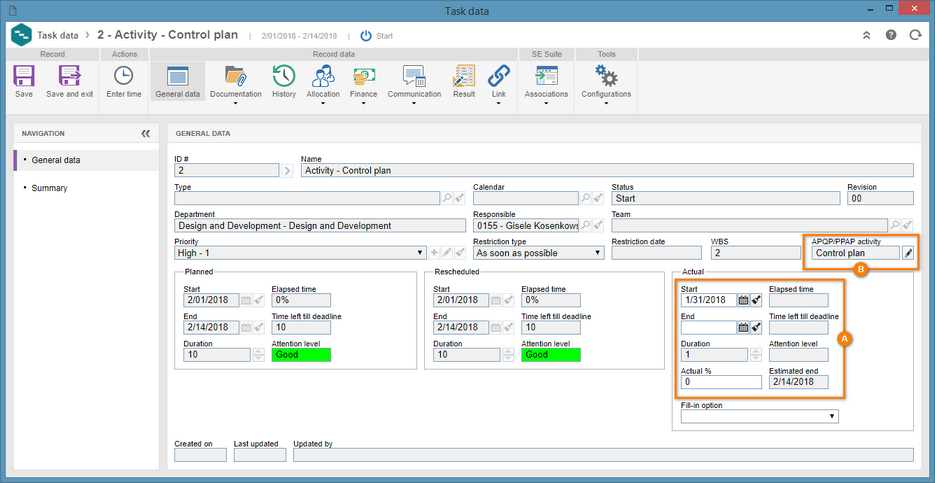Click the refresh icon in header
935x483 pixels.
point(915,35)
